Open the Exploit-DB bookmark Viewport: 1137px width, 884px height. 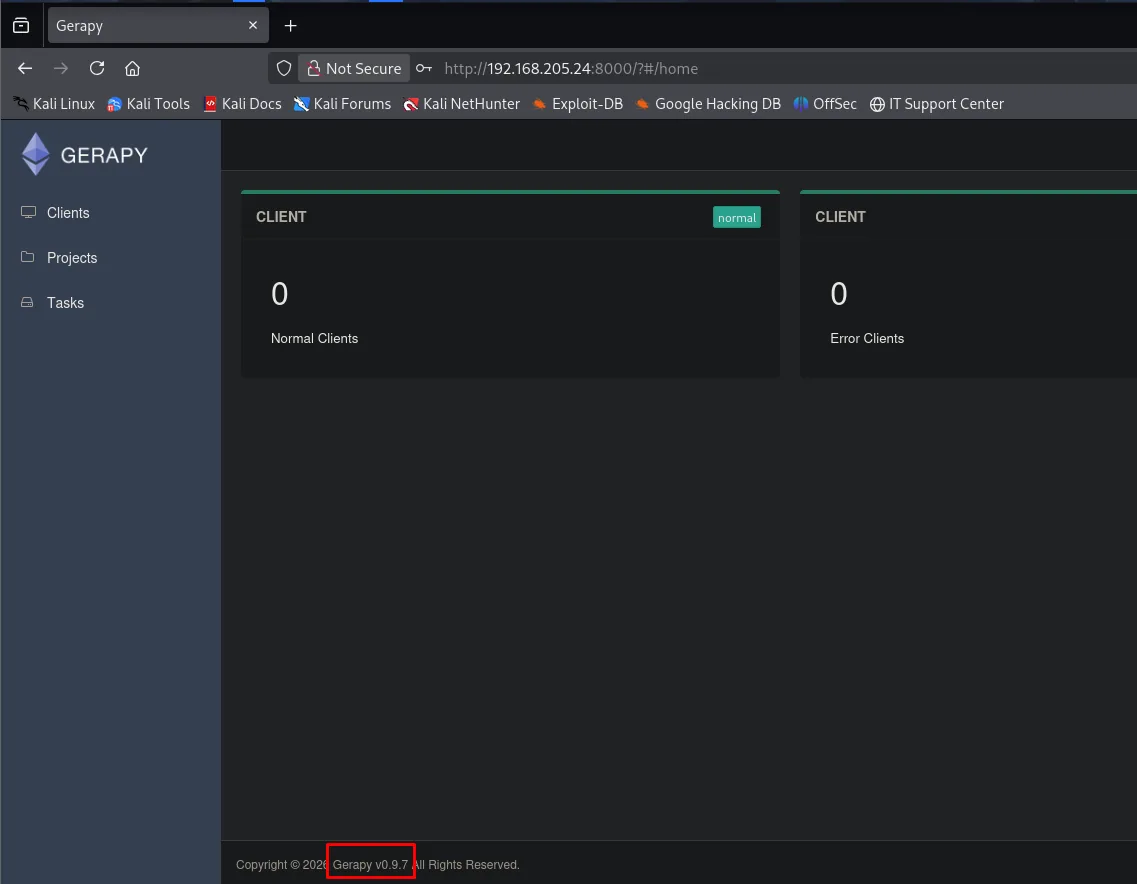pyautogui.click(x=578, y=104)
